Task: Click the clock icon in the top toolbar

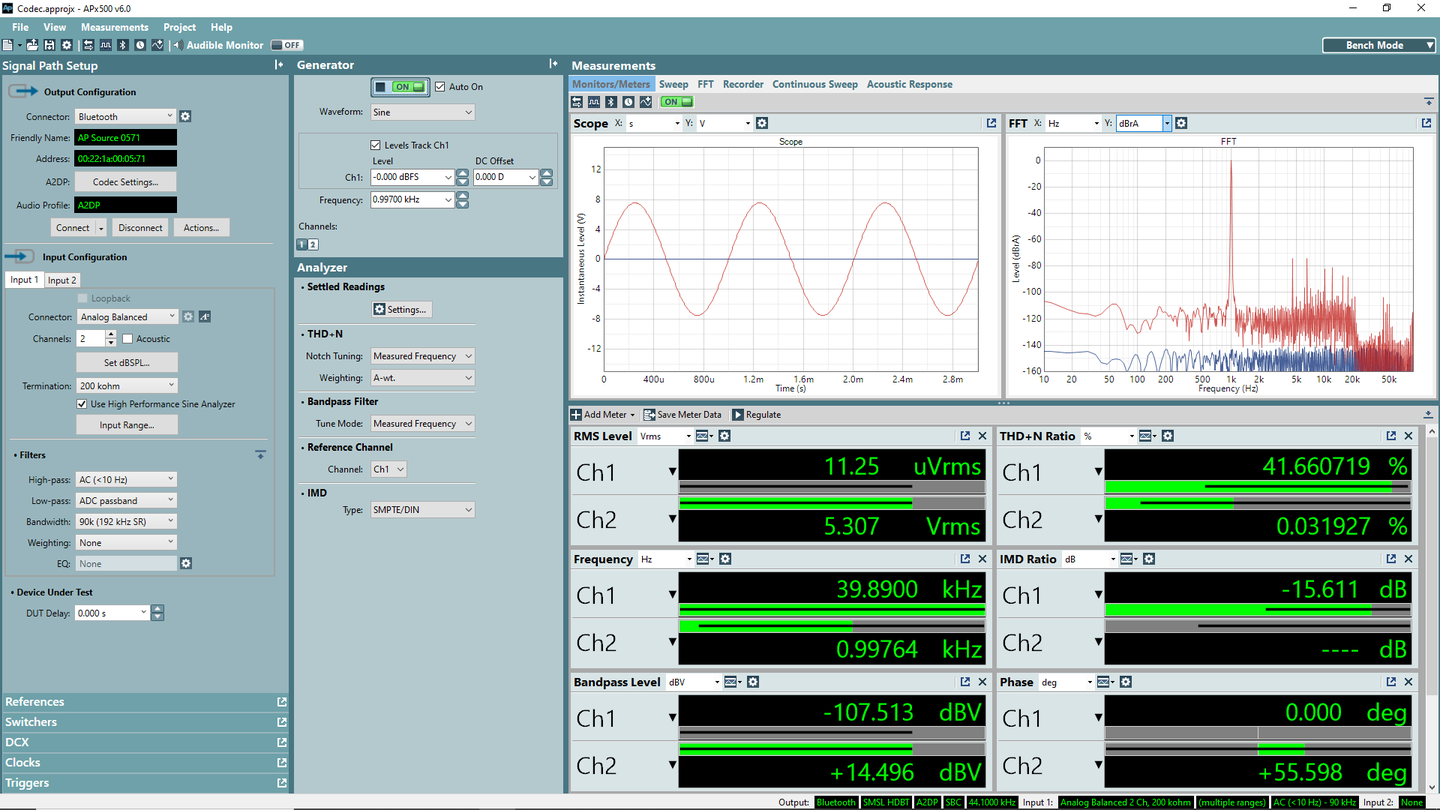Action: pos(140,45)
